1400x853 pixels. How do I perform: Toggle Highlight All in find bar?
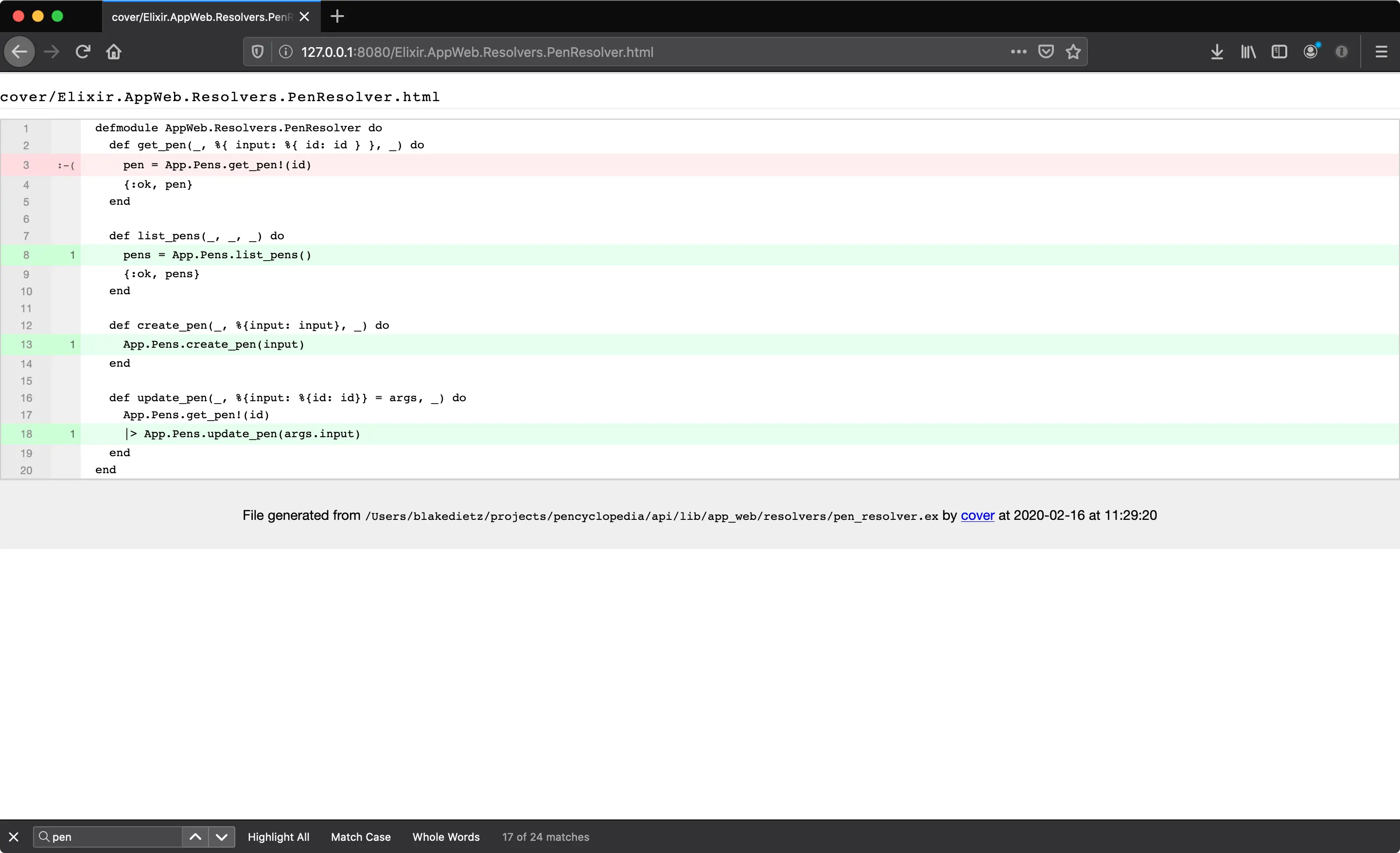[279, 836]
